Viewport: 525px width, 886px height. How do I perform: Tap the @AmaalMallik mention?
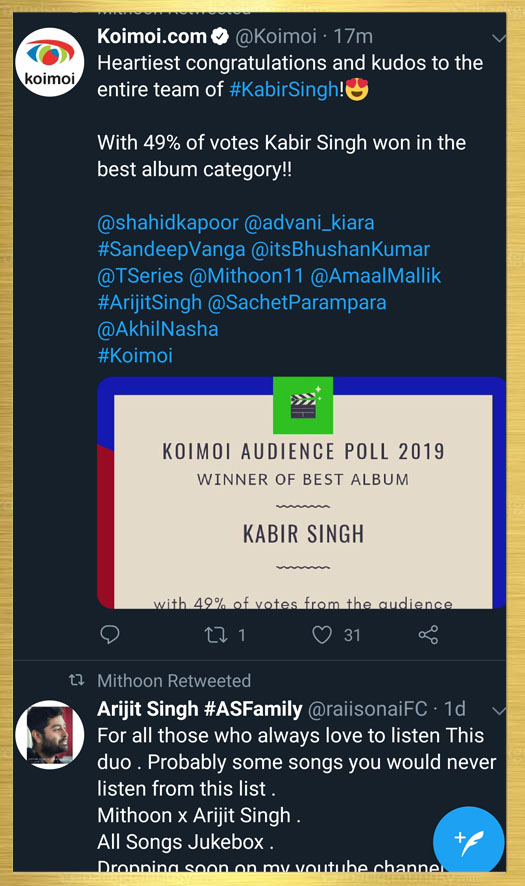coord(376,276)
